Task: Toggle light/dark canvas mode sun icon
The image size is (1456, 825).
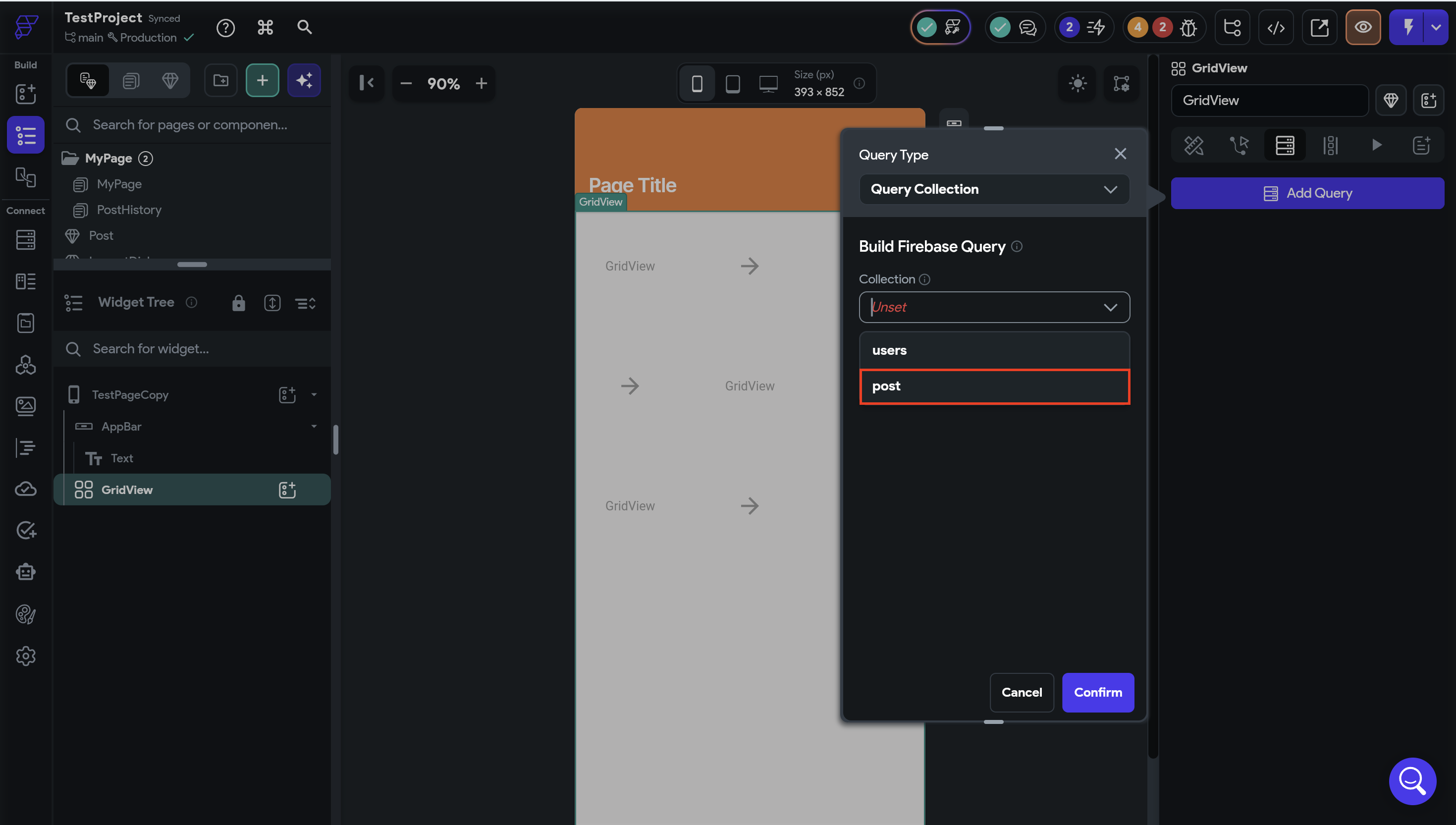Action: [1077, 83]
